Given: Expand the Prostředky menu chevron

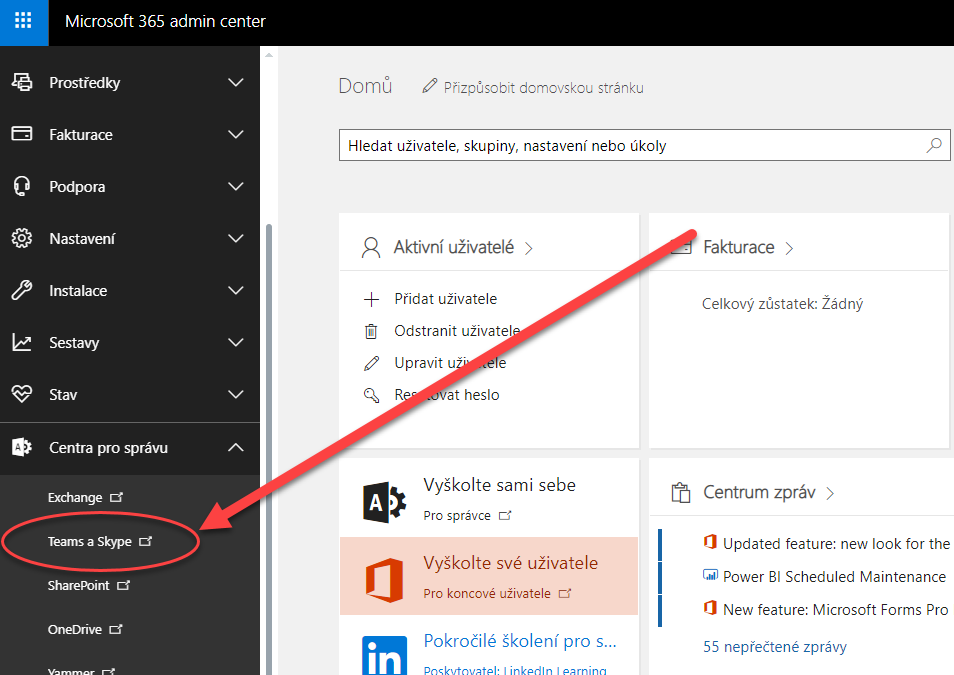Looking at the screenshot, I should point(235,82).
